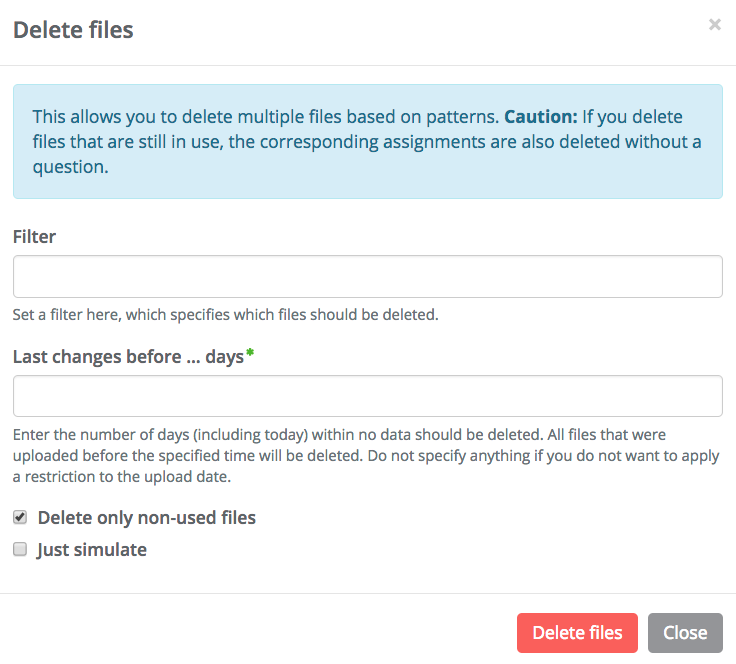Close the dialog with the X icon
This screenshot has height=664, width=736.
tap(714, 25)
